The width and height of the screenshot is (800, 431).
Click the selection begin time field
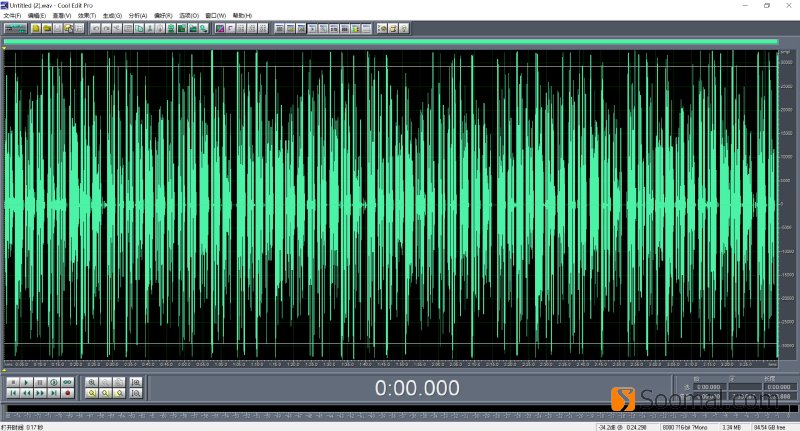[x=711, y=387]
